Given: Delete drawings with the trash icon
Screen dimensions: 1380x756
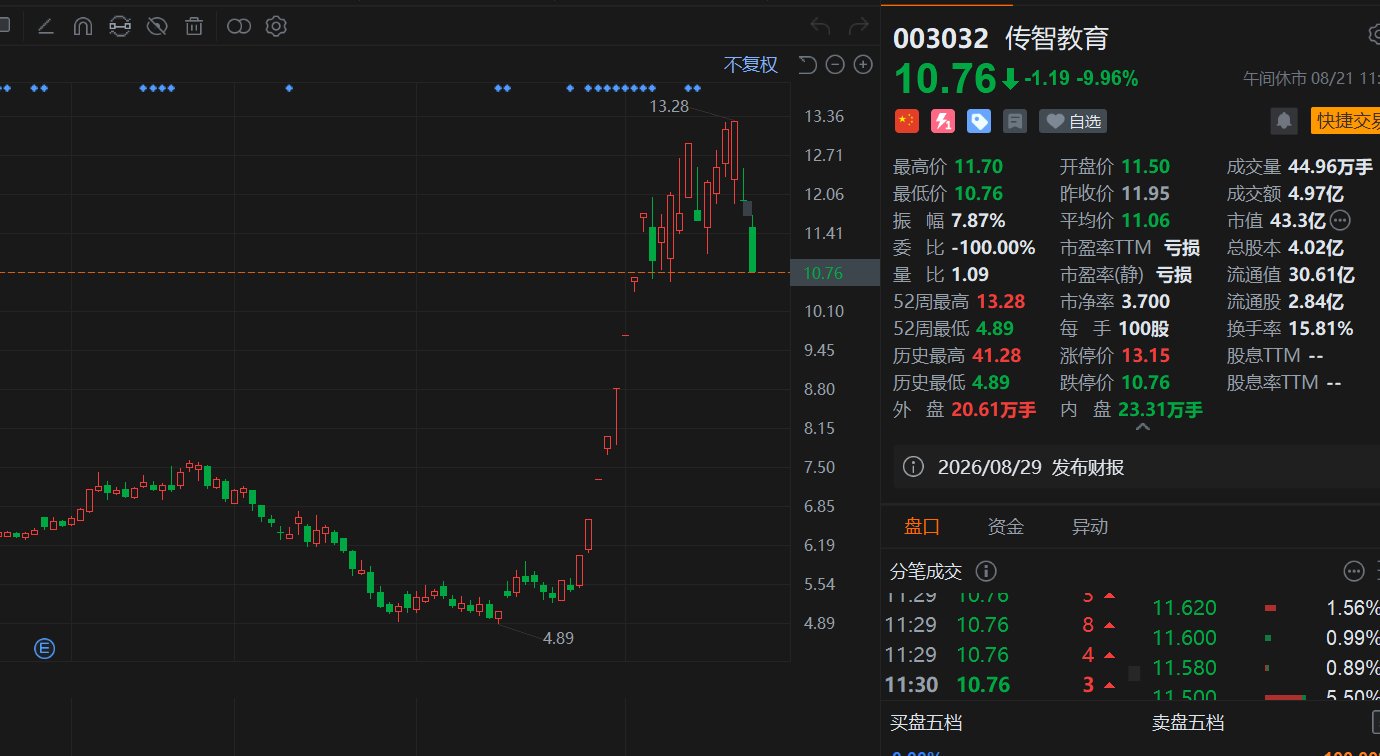Looking at the screenshot, I should coord(195,26).
